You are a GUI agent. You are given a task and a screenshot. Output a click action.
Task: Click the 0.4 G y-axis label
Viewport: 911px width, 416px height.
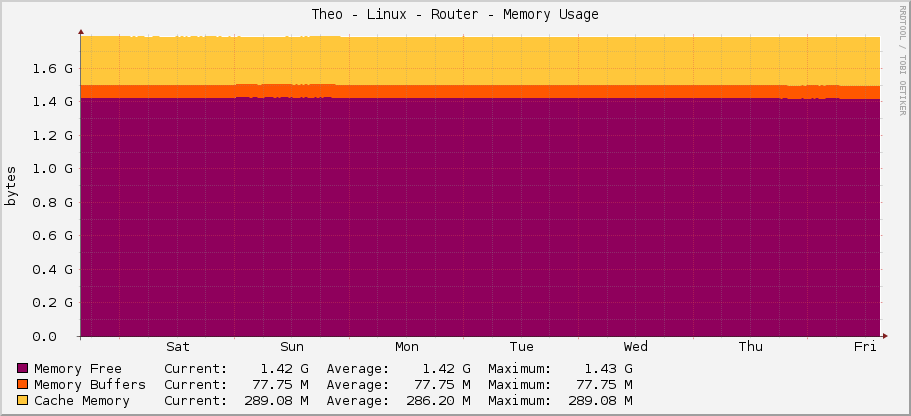[x=52, y=269]
